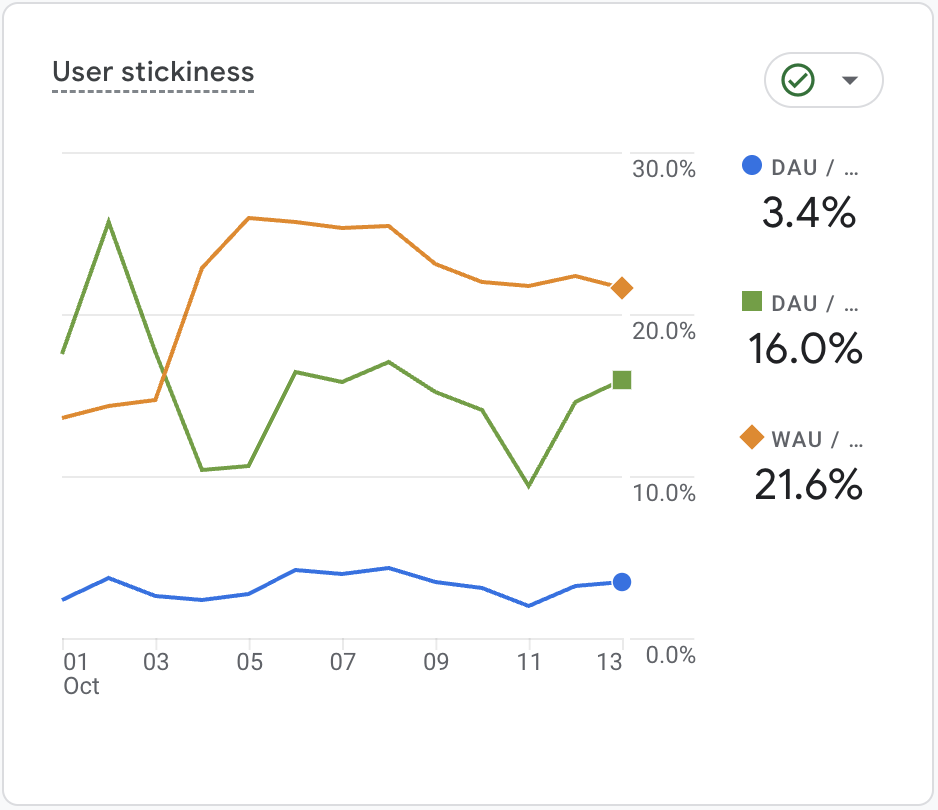This screenshot has height=810, width=938.
Task: Click the 07 date label on x-axis
Action: (x=342, y=662)
